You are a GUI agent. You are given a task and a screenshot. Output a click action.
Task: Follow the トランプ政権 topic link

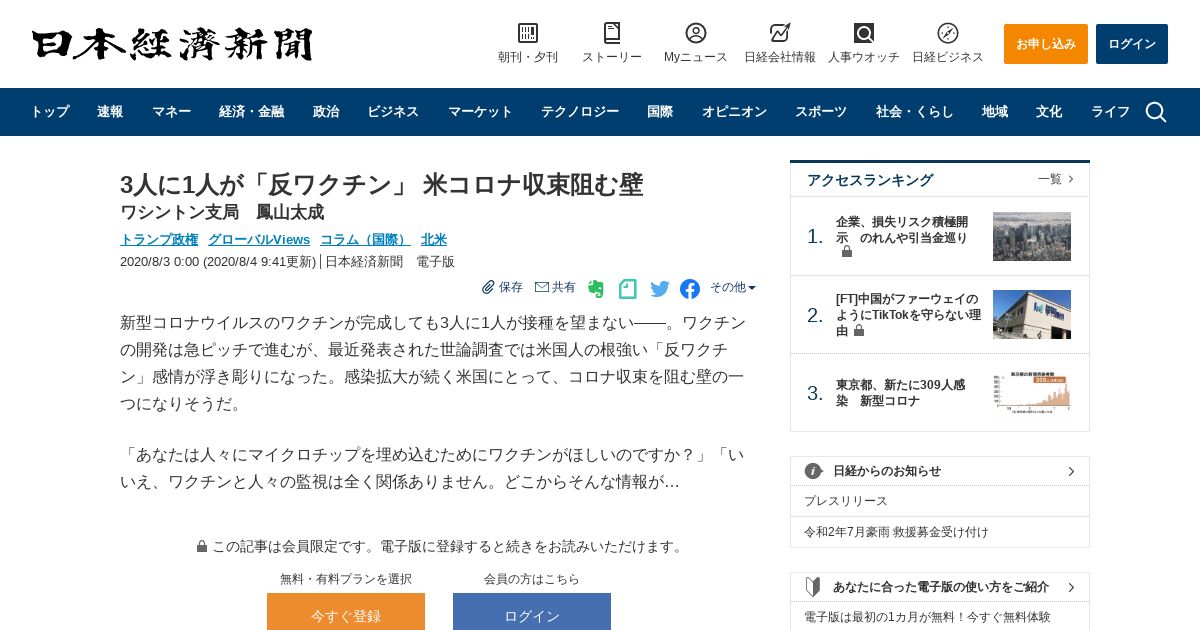159,239
